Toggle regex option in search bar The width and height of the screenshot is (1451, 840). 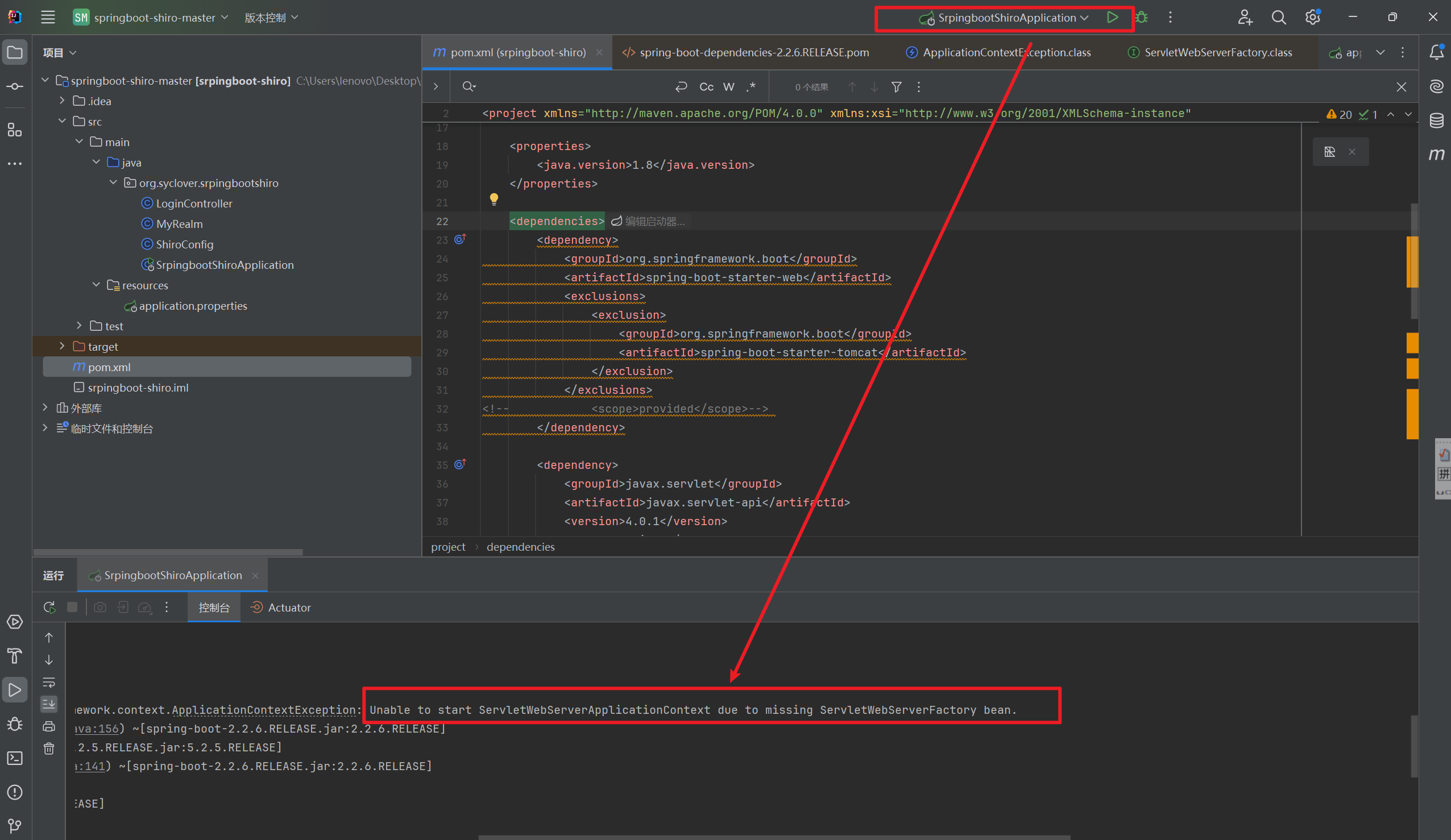click(x=751, y=87)
